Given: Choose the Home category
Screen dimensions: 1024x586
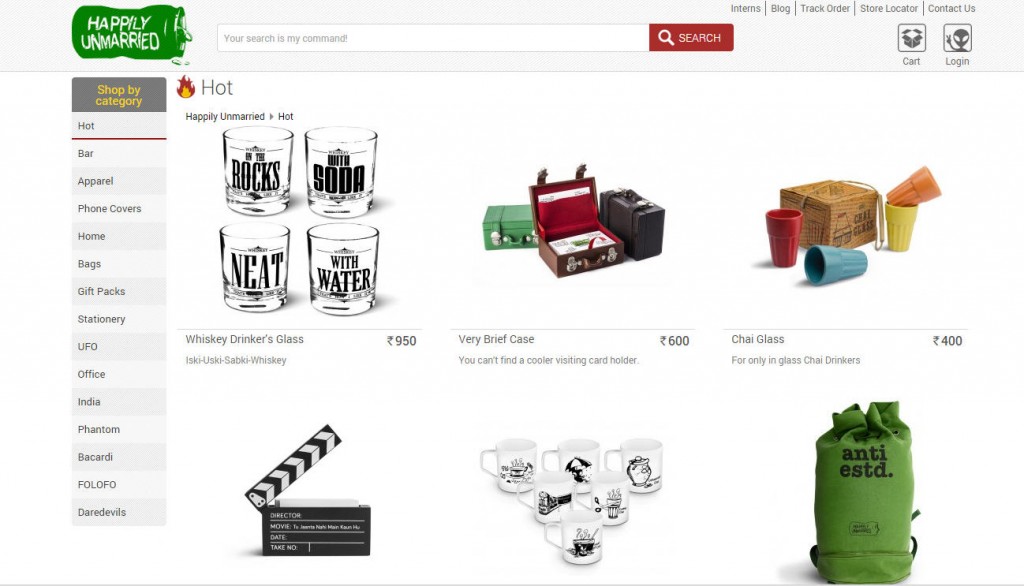Looking at the screenshot, I should [x=119, y=236].
